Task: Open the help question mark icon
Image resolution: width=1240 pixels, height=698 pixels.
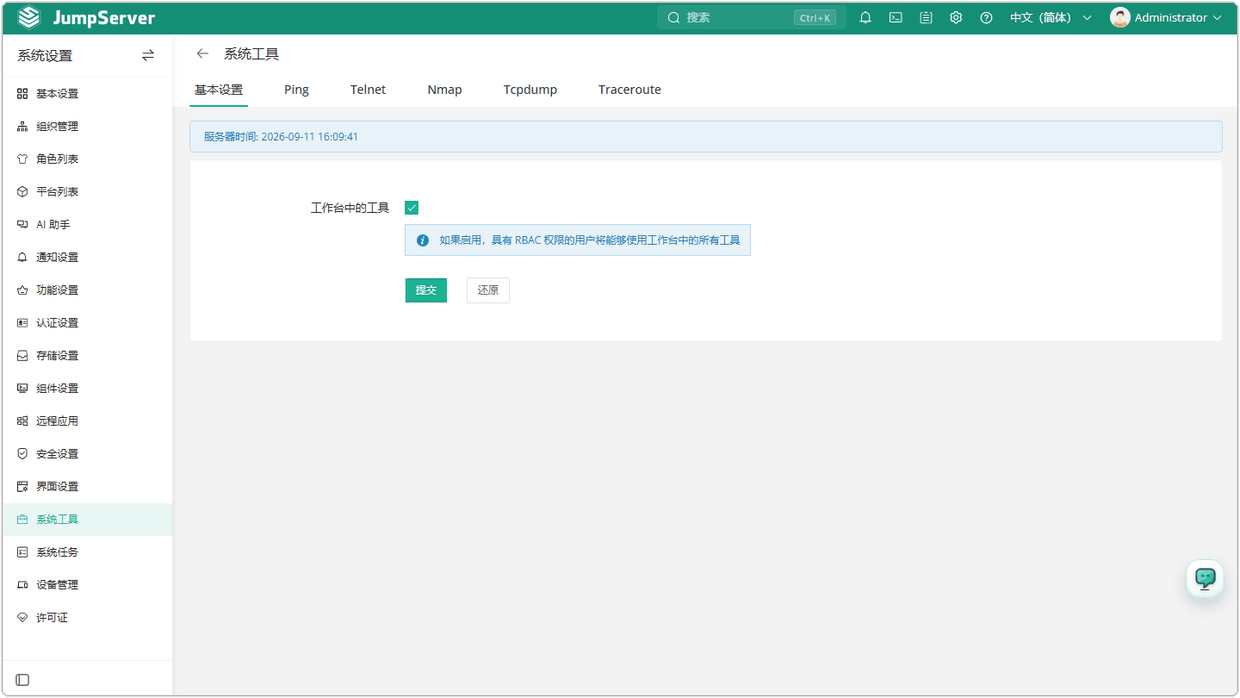Action: [x=986, y=18]
